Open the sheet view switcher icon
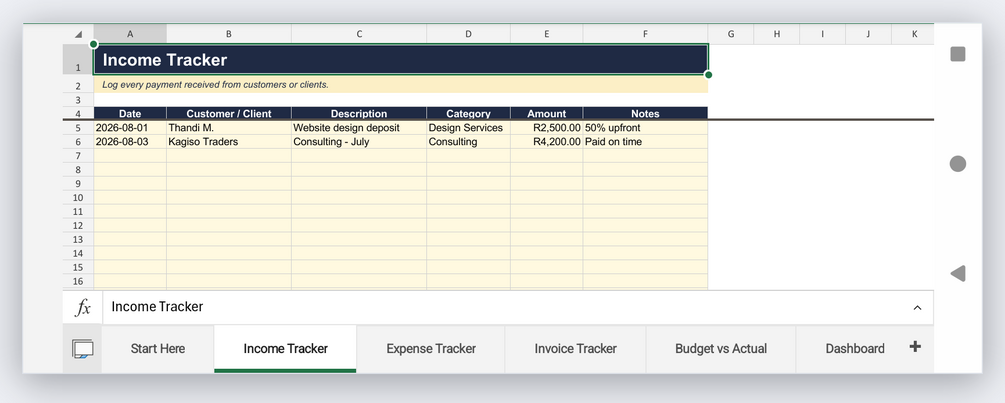 point(82,349)
